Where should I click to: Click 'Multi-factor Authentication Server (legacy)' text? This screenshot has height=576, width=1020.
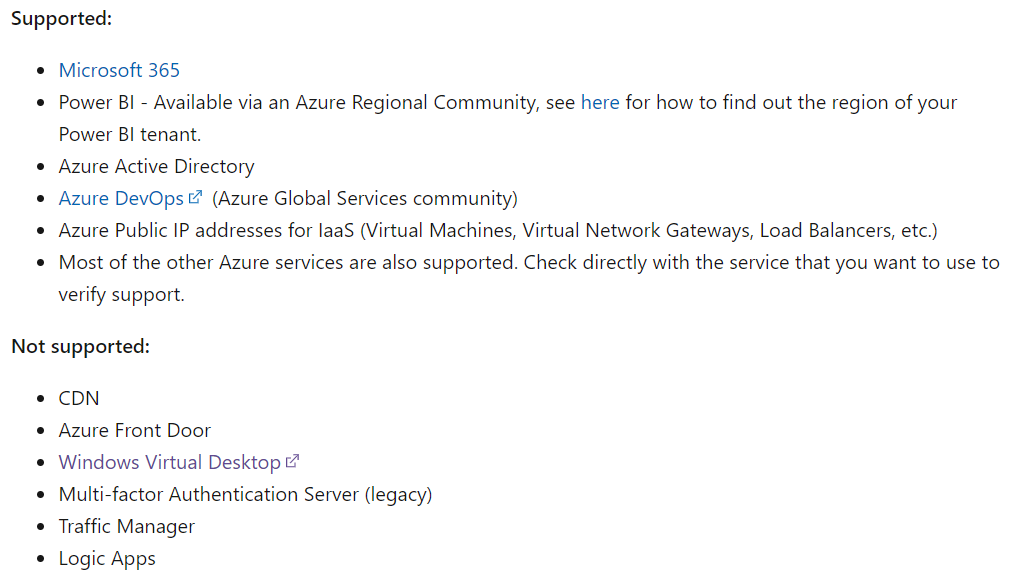pyautogui.click(x=245, y=495)
